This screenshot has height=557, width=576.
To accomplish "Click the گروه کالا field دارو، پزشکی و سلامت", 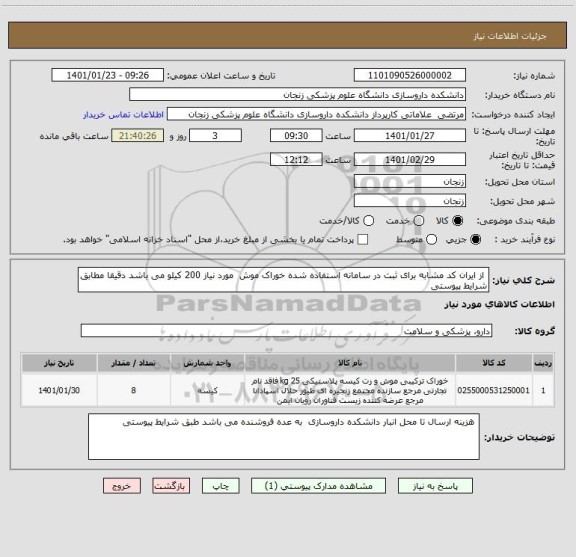I will [286, 331].
